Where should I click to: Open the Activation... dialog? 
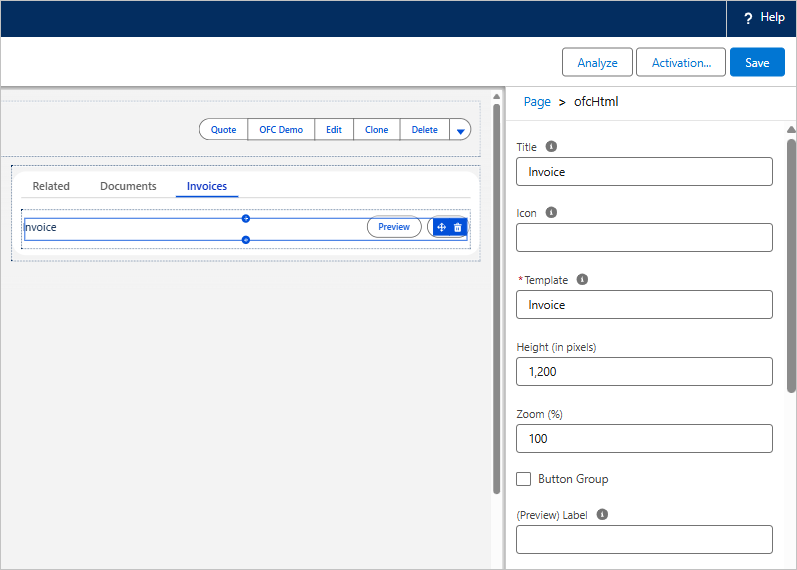(x=681, y=63)
